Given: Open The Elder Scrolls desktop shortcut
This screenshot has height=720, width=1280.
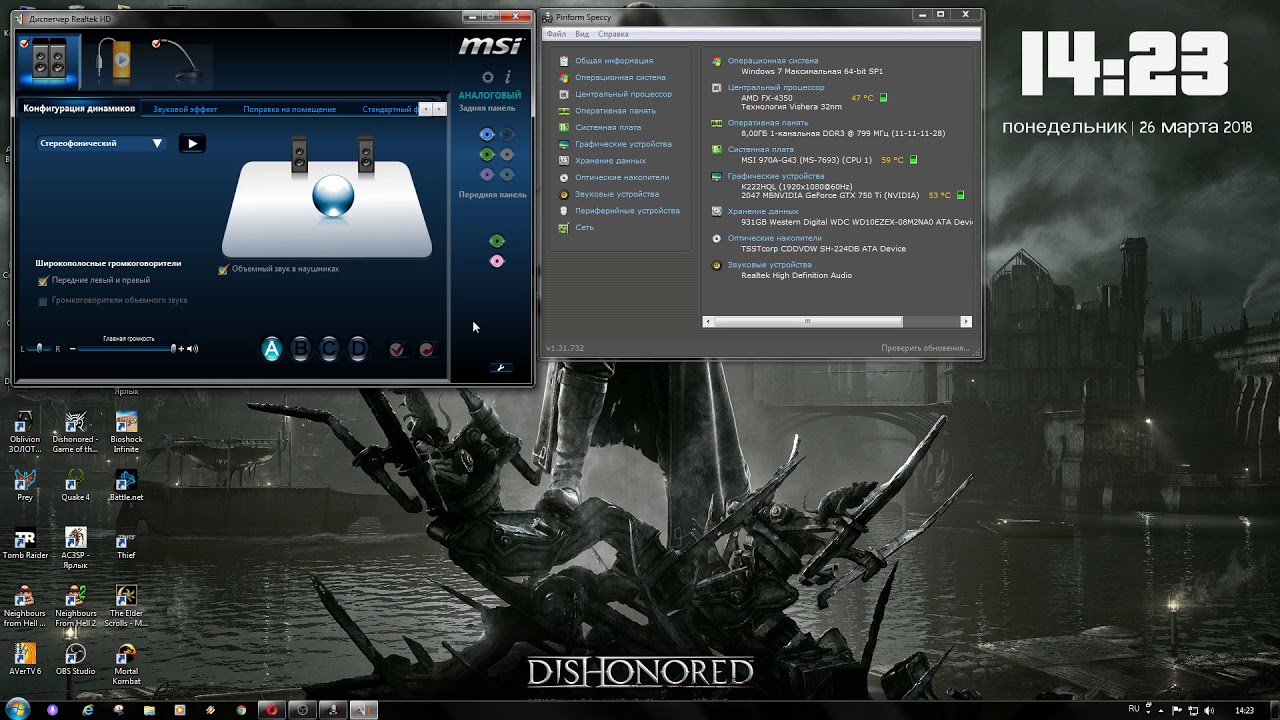Looking at the screenshot, I should click(x=126, y=607).
